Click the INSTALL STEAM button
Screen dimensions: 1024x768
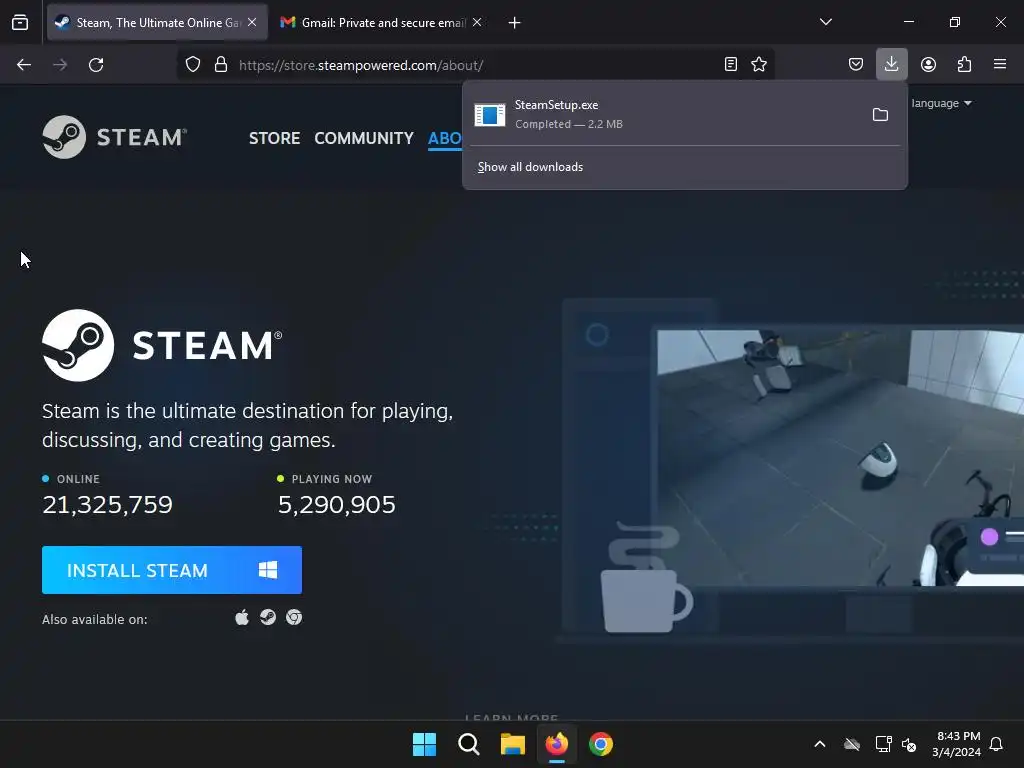point(172,570)
